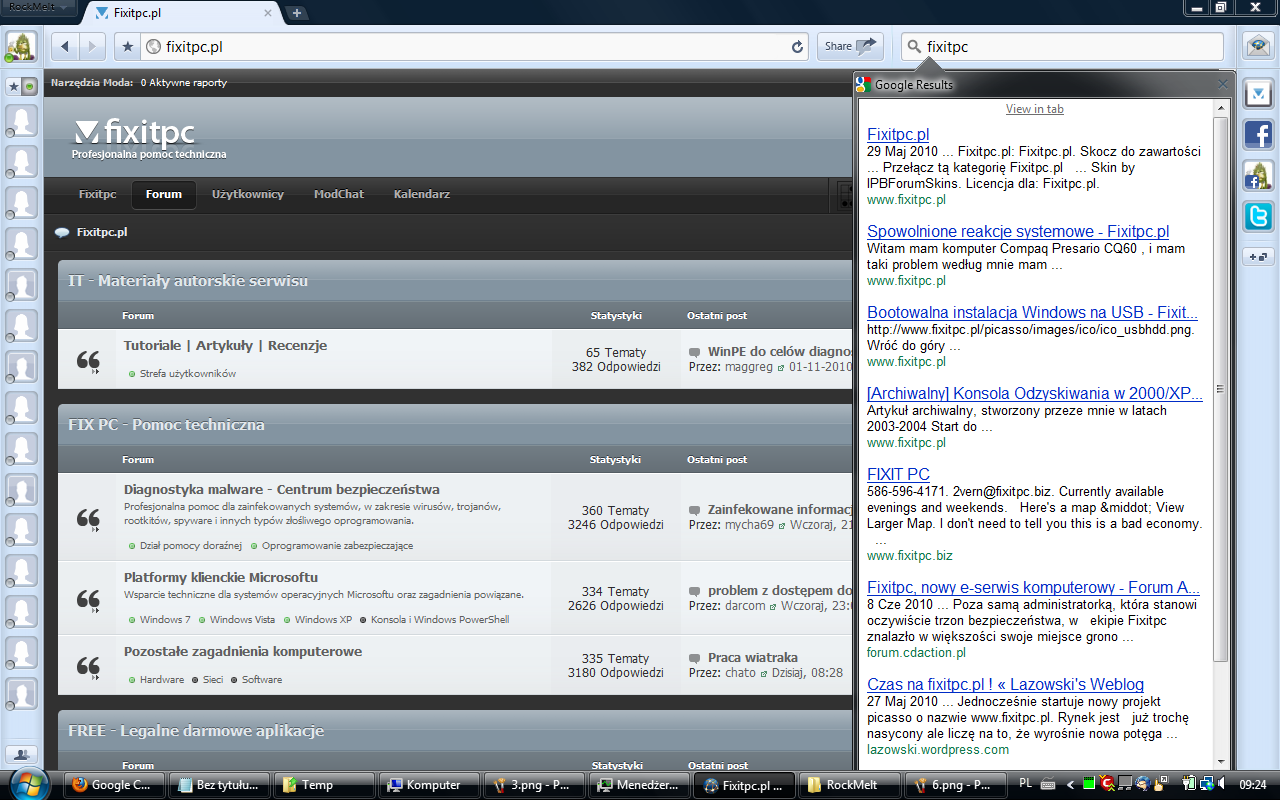Reload the current page
This screenshot has height=800, width=1280.
pyautogui.click(x=797, y=46)
